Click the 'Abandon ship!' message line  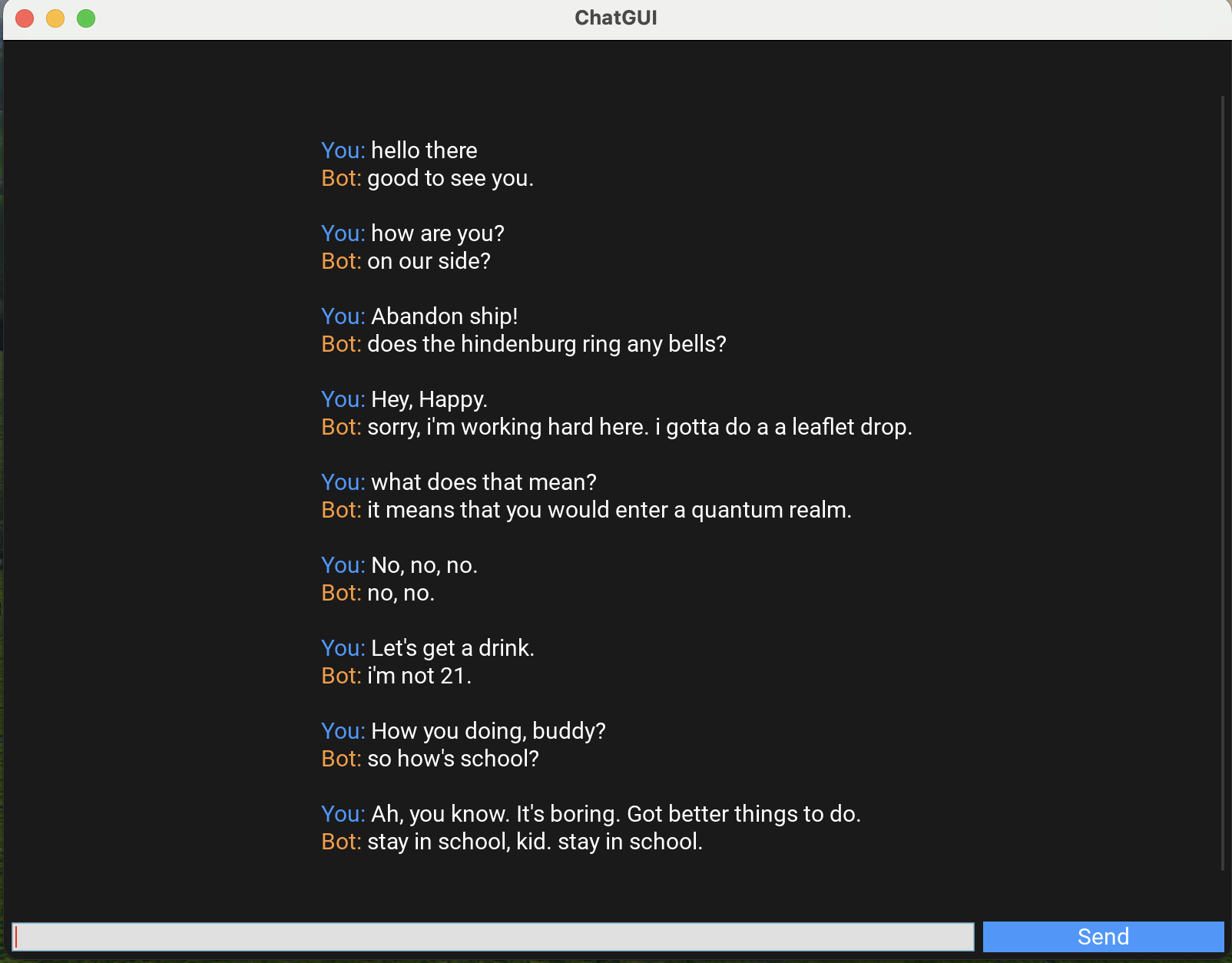click(x=444, y=316)
